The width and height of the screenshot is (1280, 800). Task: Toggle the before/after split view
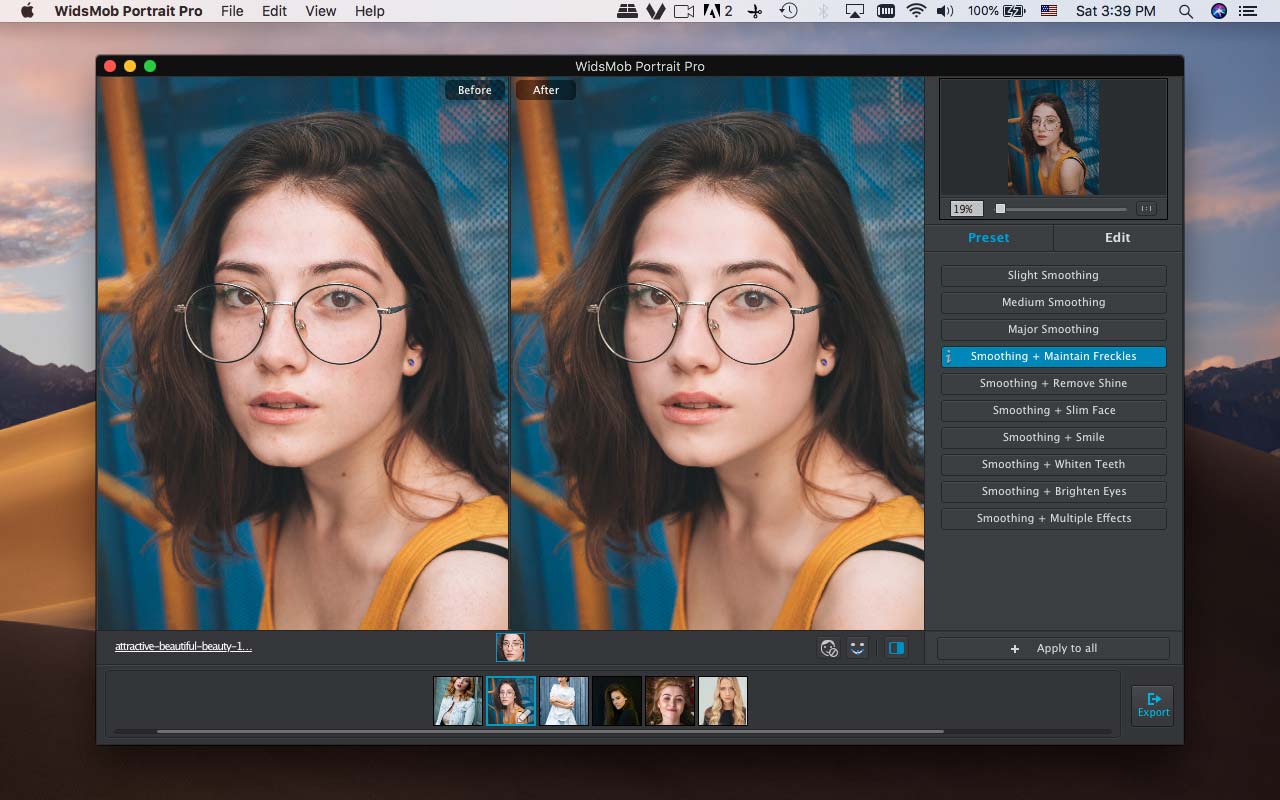pos(896,648)
